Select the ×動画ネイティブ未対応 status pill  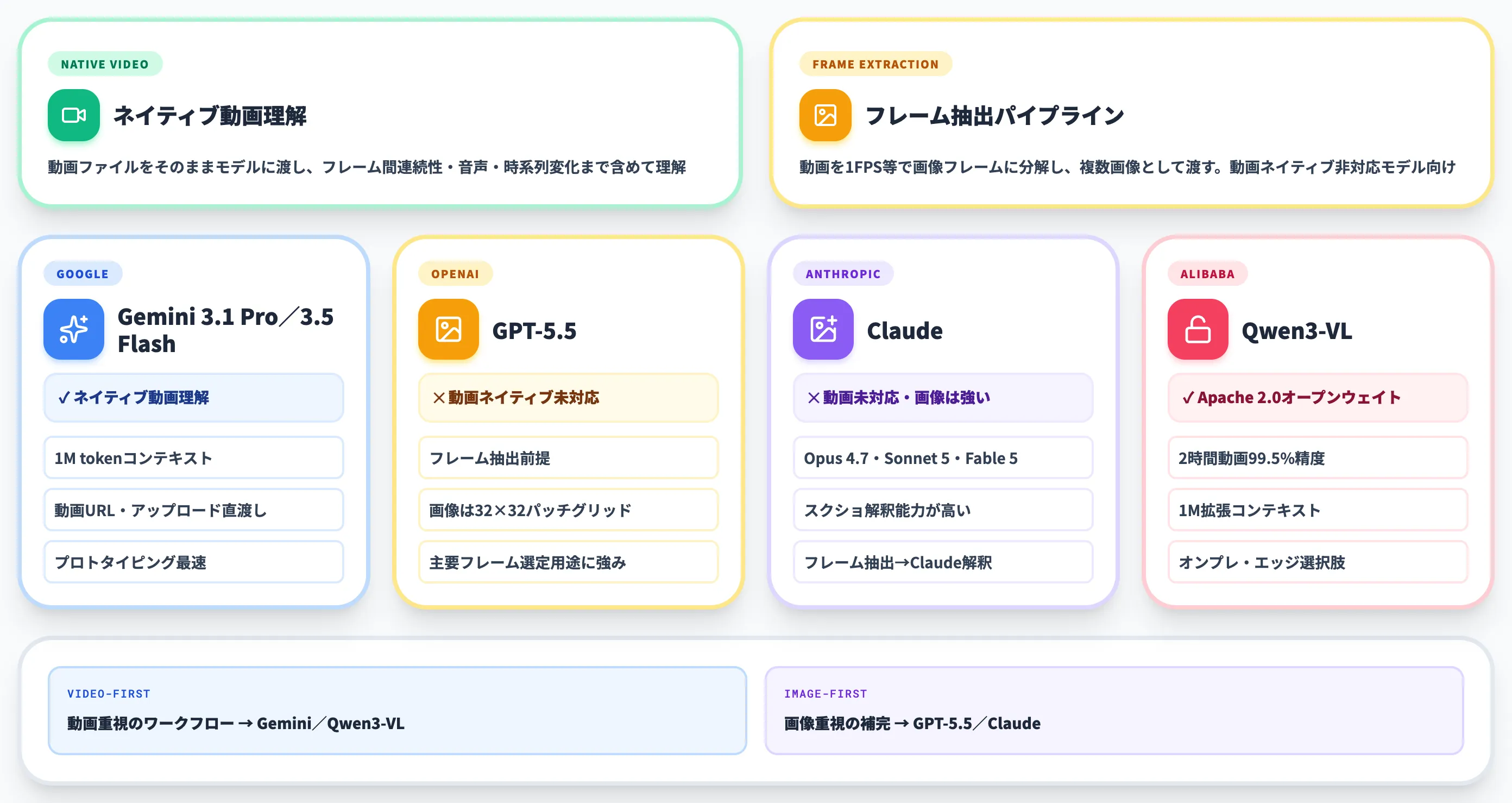click(568, 397)
